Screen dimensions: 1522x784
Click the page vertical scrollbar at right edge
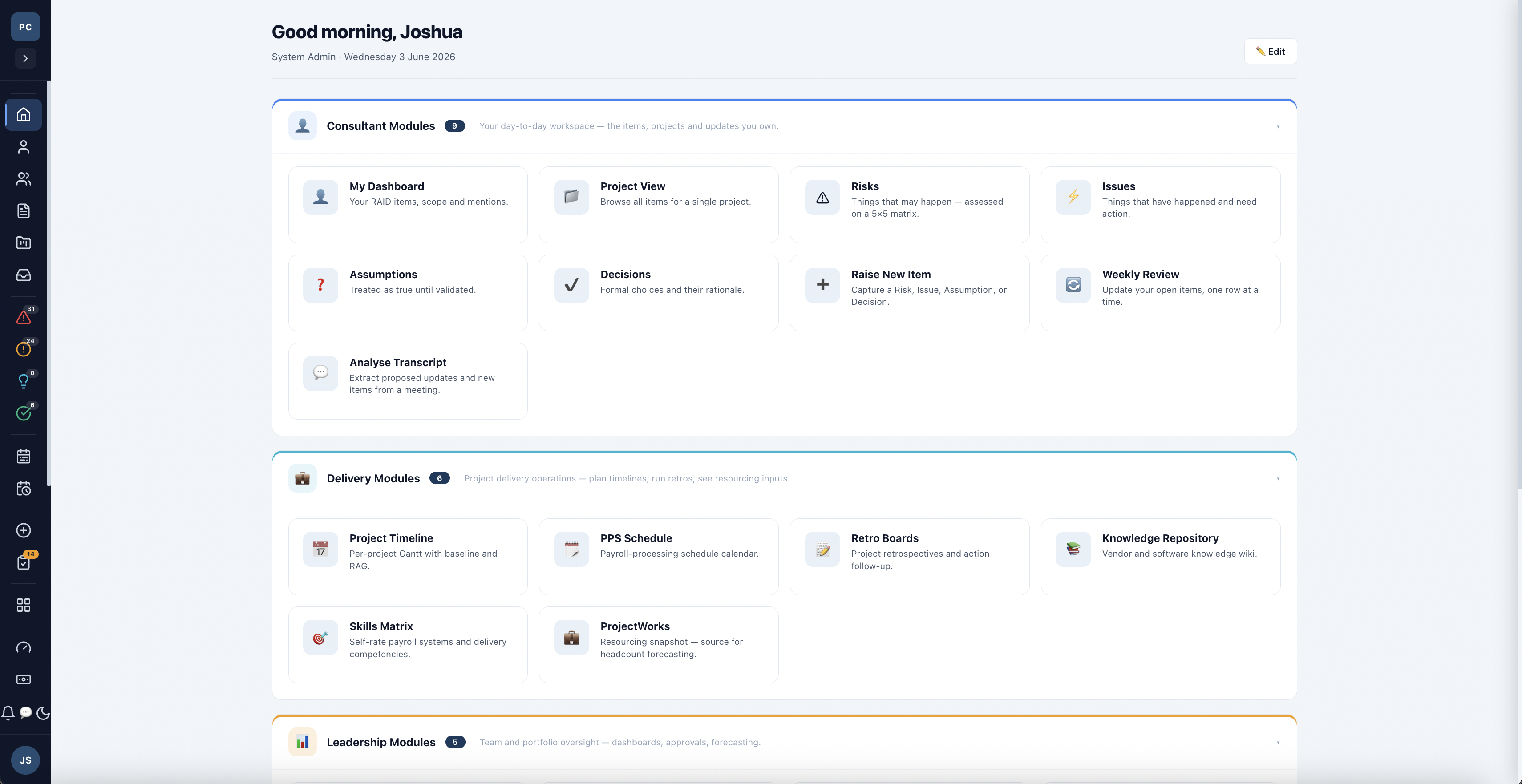point(1519,245)
